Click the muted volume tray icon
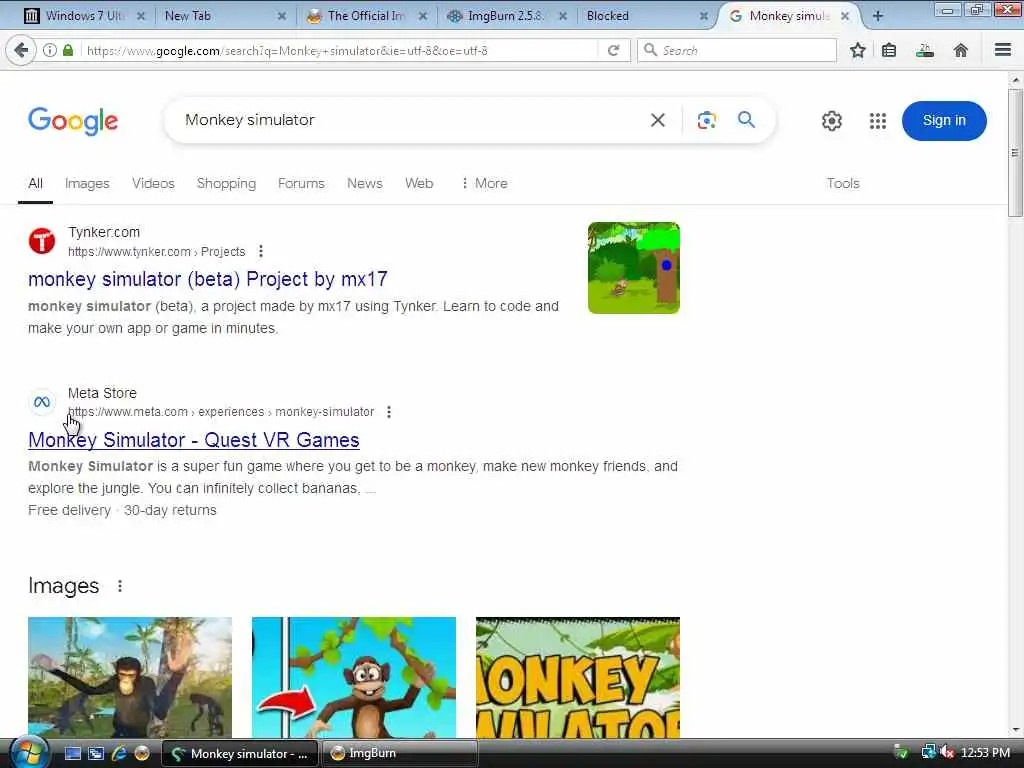1024x768 pixels. (947, 753)
